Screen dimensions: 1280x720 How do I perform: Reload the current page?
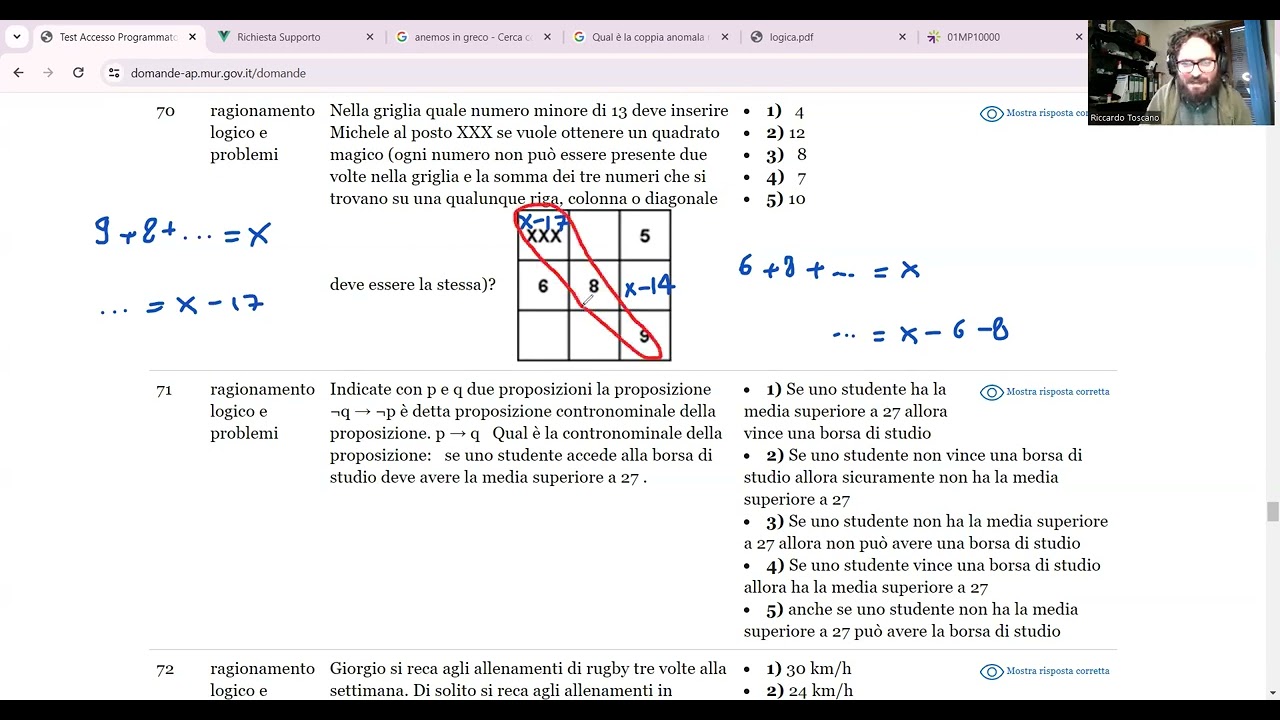point(78,73)
